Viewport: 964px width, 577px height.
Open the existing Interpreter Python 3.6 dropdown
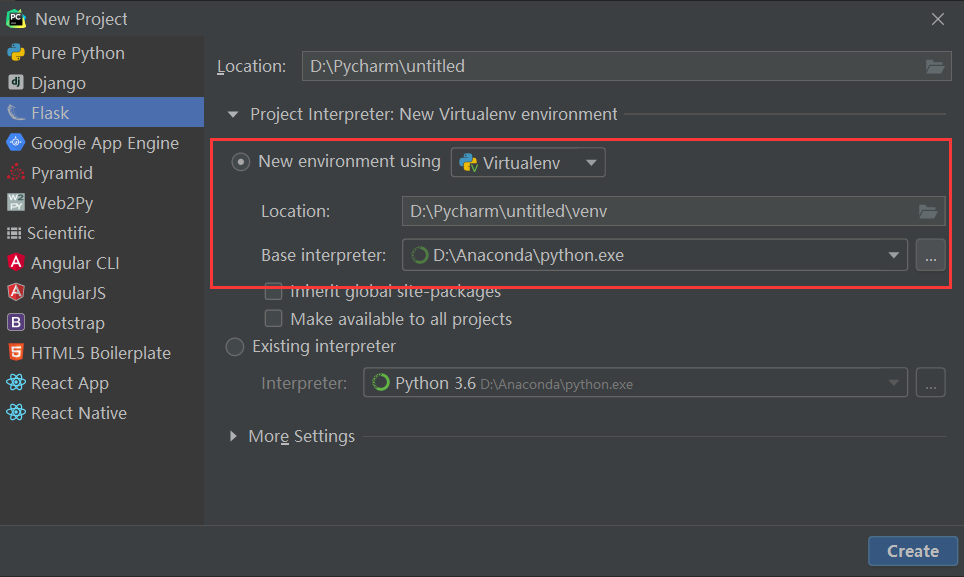(635, 383)
